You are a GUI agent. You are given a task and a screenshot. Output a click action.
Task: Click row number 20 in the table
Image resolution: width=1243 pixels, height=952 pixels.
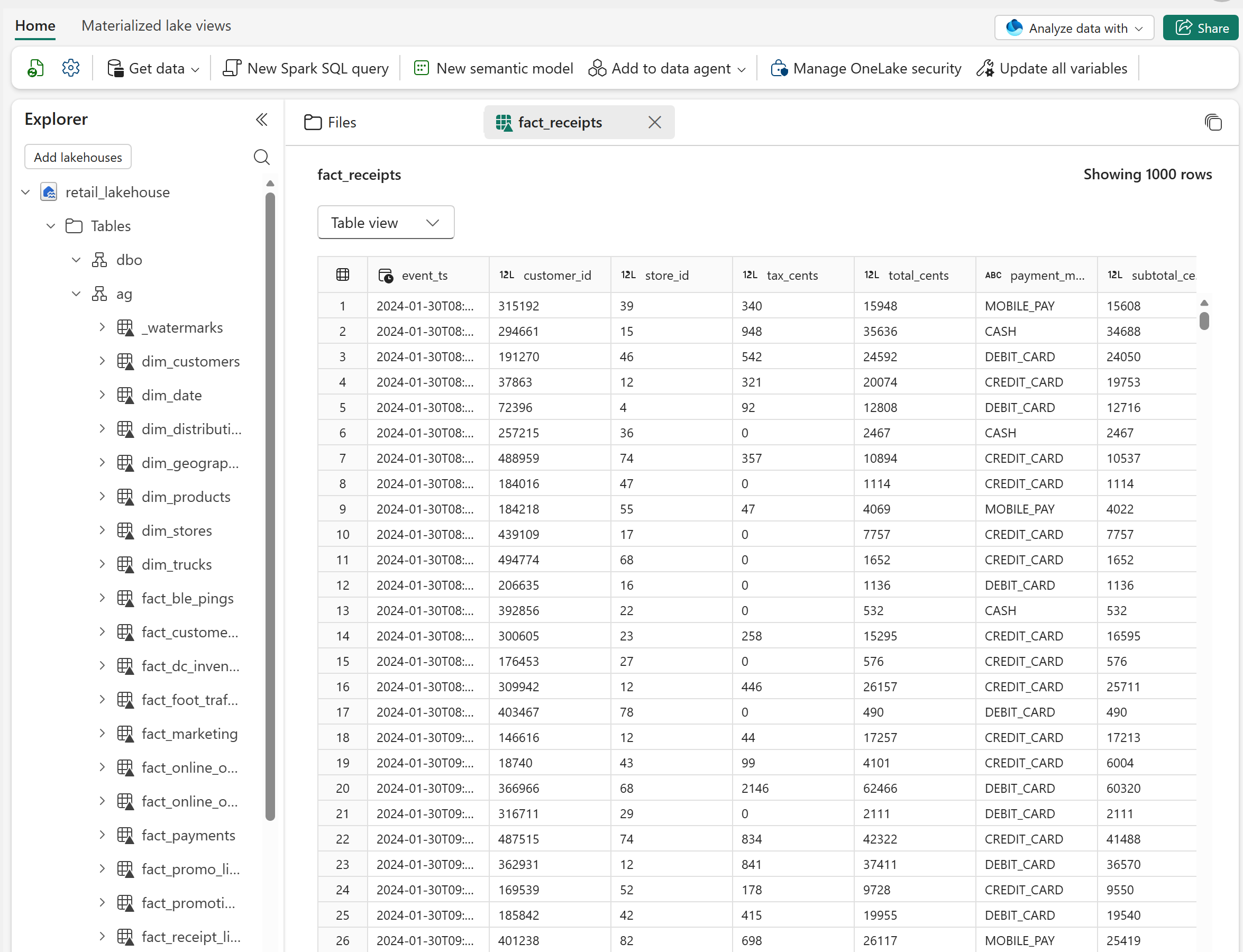[x=342, y=788]
